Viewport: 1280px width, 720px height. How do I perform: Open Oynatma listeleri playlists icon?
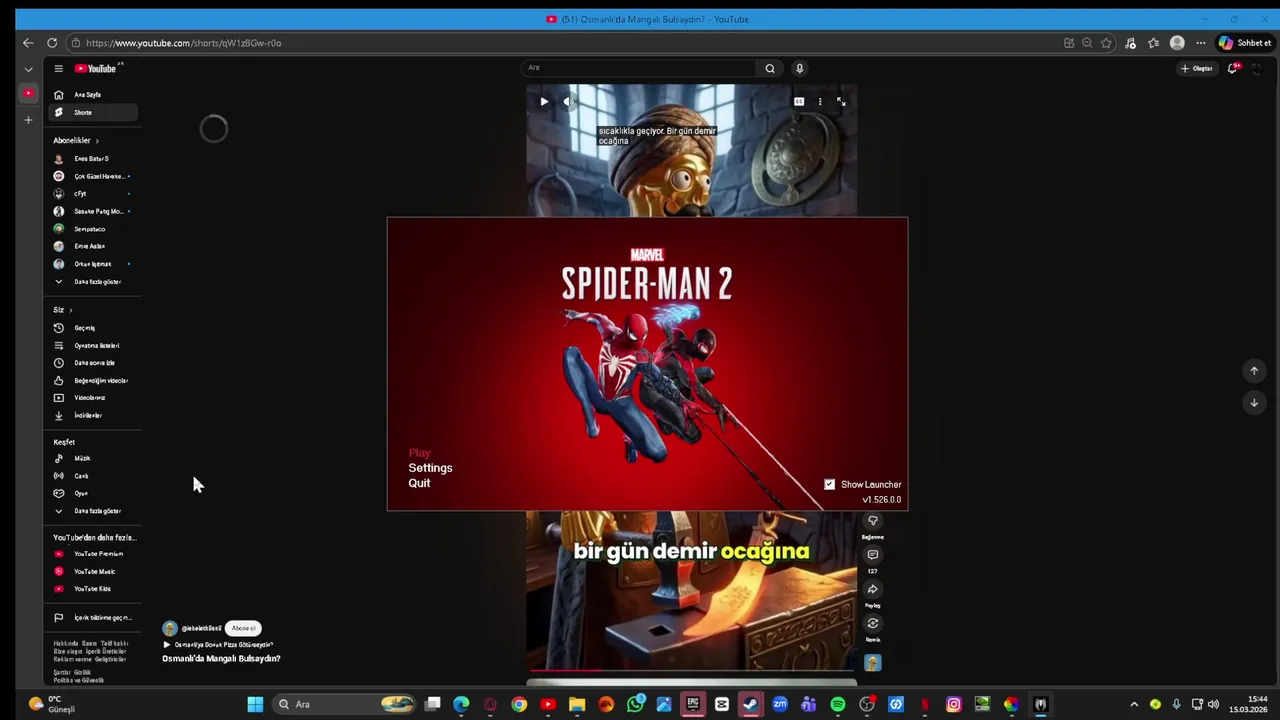coord(58,345)
